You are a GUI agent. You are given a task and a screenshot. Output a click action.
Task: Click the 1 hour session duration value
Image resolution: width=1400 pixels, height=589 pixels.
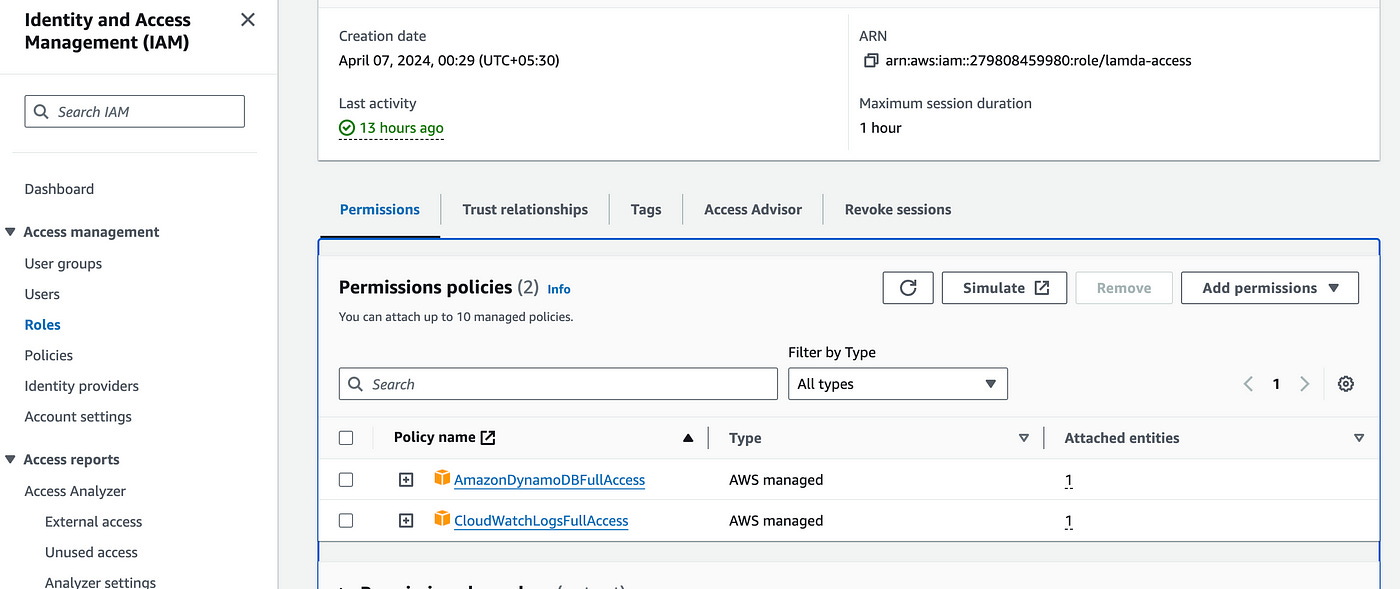(880, 128)
